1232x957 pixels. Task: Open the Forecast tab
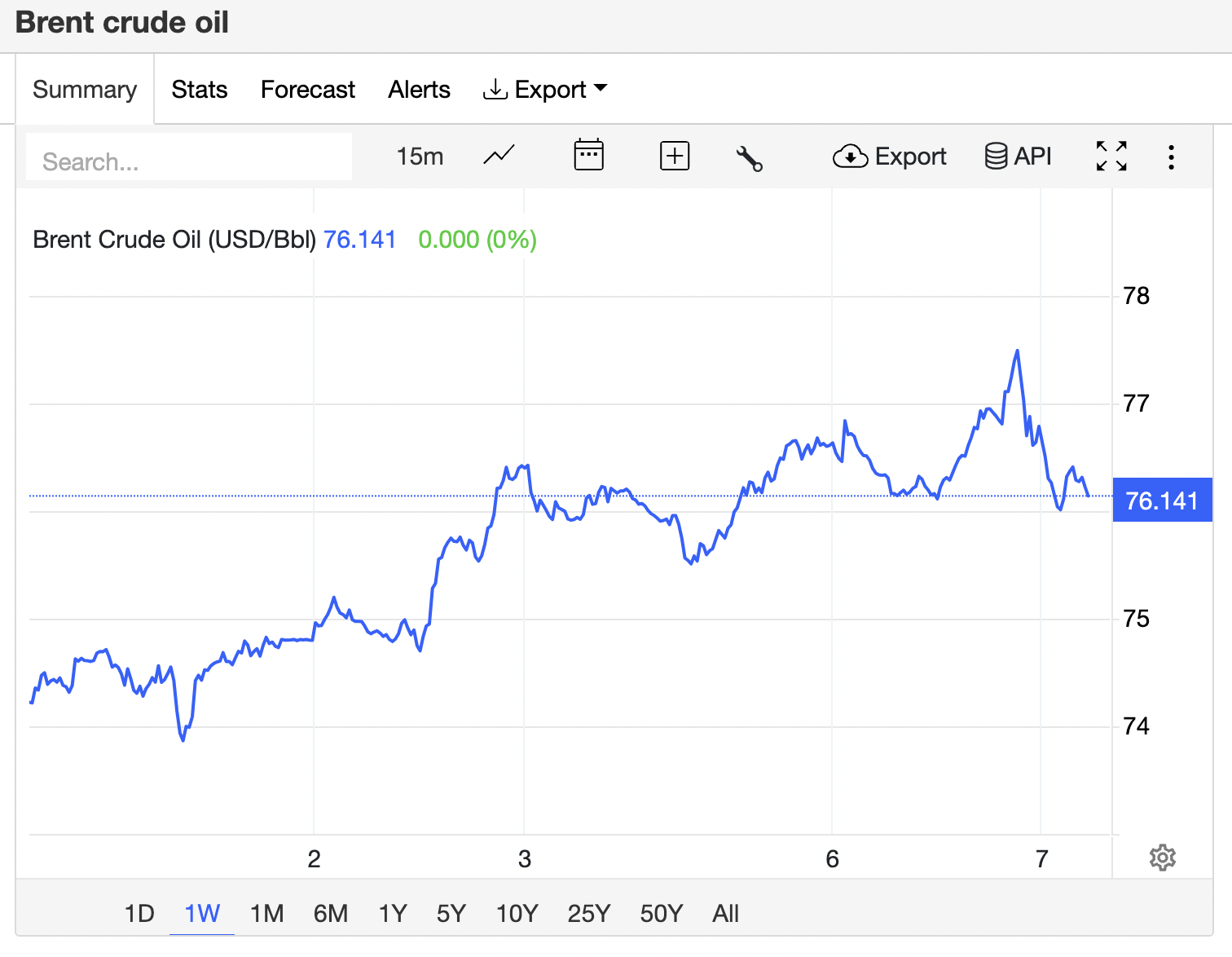tap(308, 89)
